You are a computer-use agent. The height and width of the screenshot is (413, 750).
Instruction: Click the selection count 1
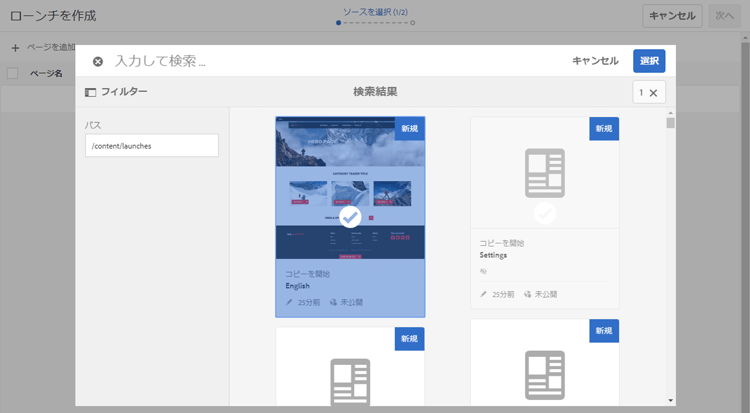click(x=641, y=92)
